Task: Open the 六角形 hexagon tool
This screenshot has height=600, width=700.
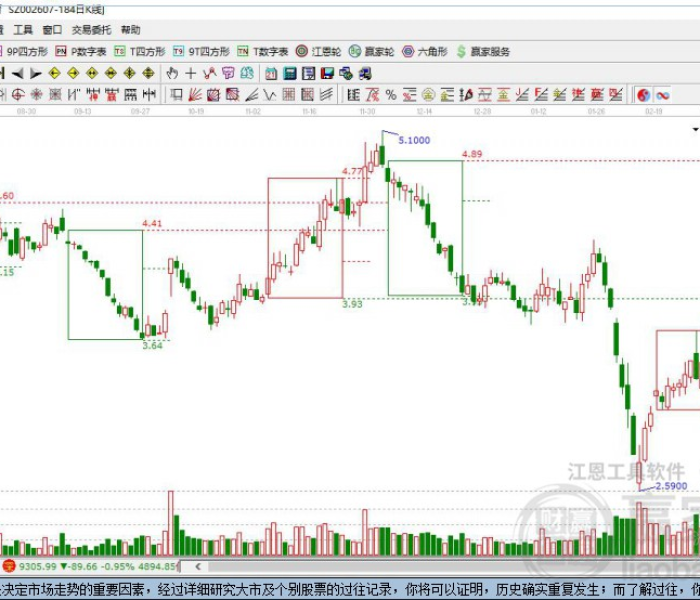Action: coord(425,51)
